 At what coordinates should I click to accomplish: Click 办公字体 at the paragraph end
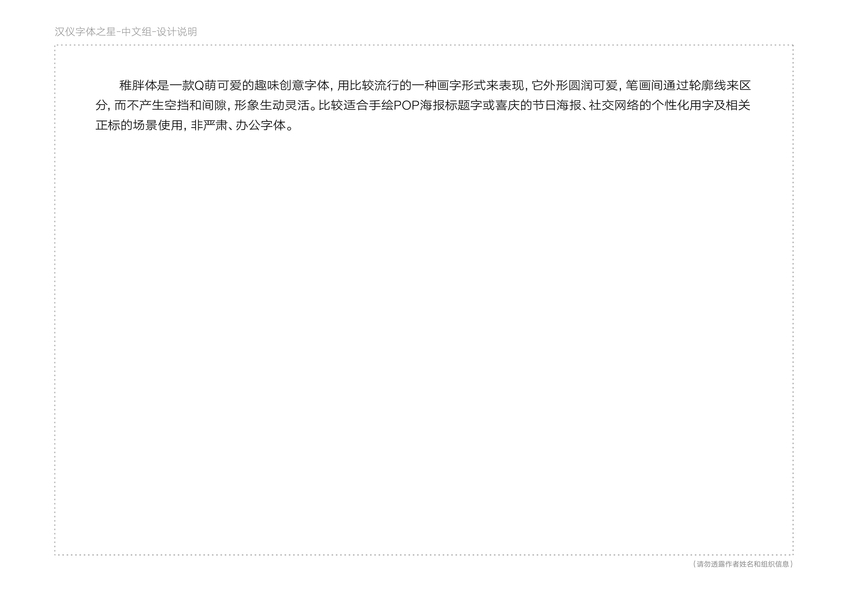(x=260, y=126)
